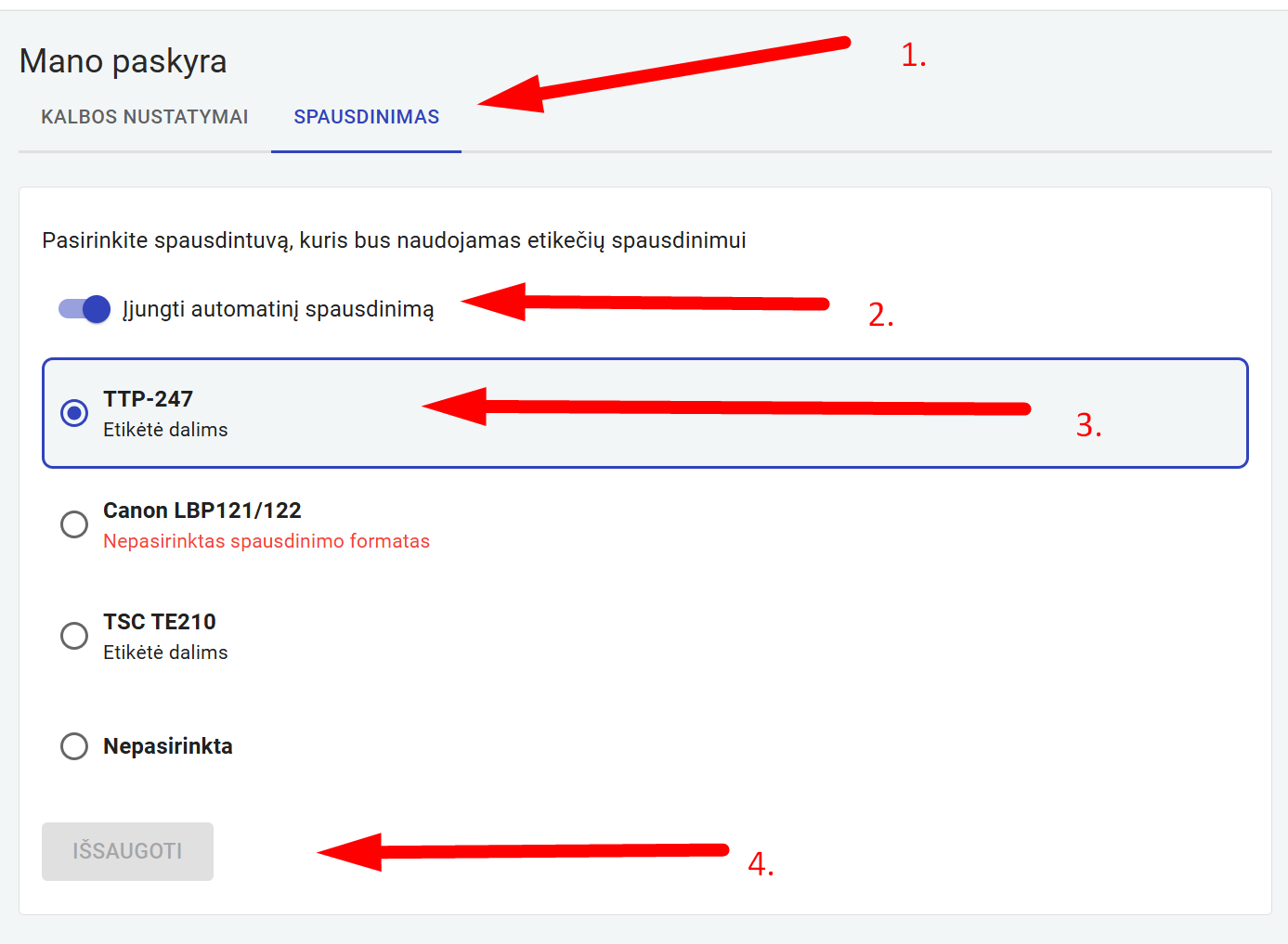Click the red Nepasirinktas spausdinimo formatas warning

pos(267,541)
